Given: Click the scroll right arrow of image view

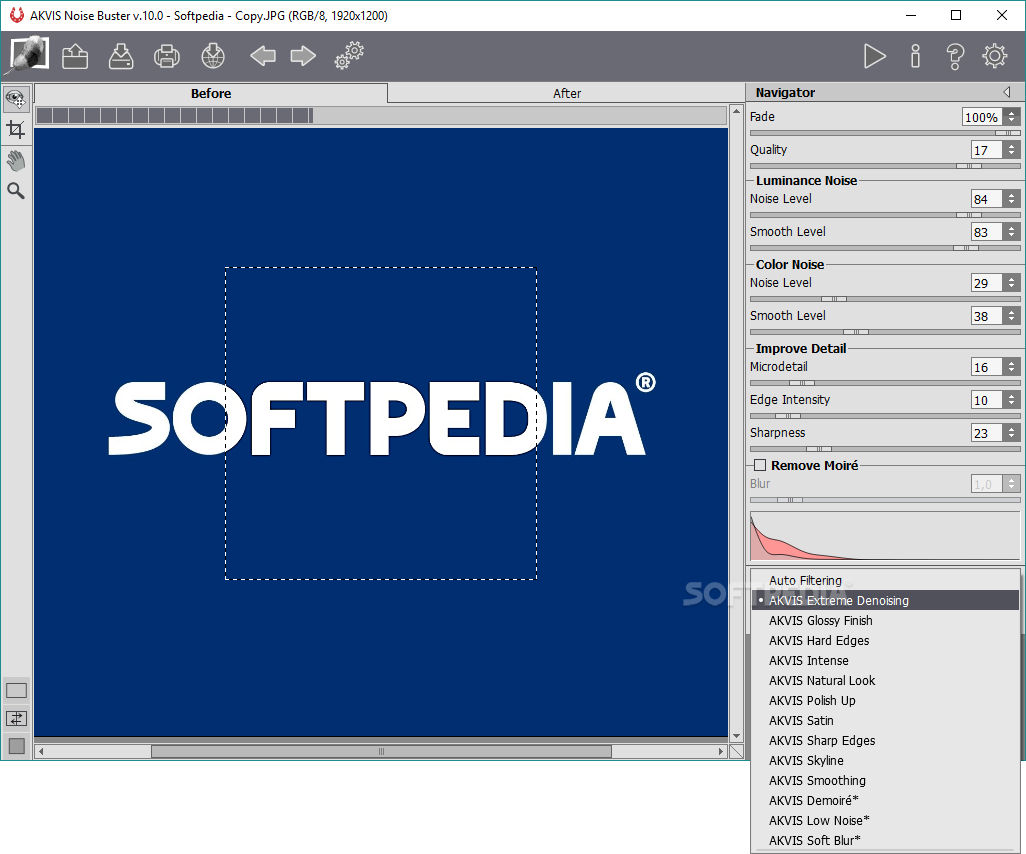Looking at the screenshot, I should pos(721,752).
